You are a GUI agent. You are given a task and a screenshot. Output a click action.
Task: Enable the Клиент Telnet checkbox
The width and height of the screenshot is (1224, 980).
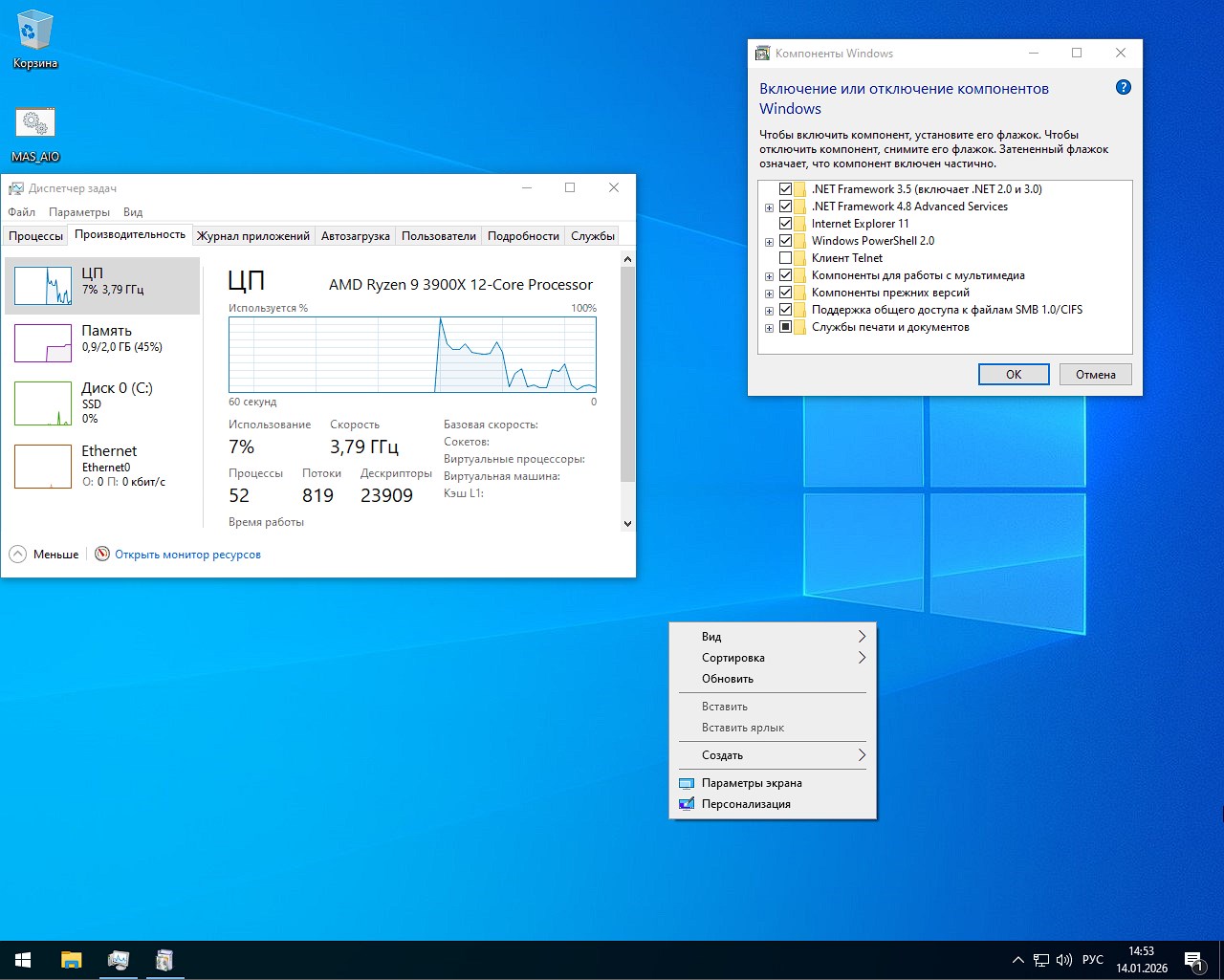(786, 257)
